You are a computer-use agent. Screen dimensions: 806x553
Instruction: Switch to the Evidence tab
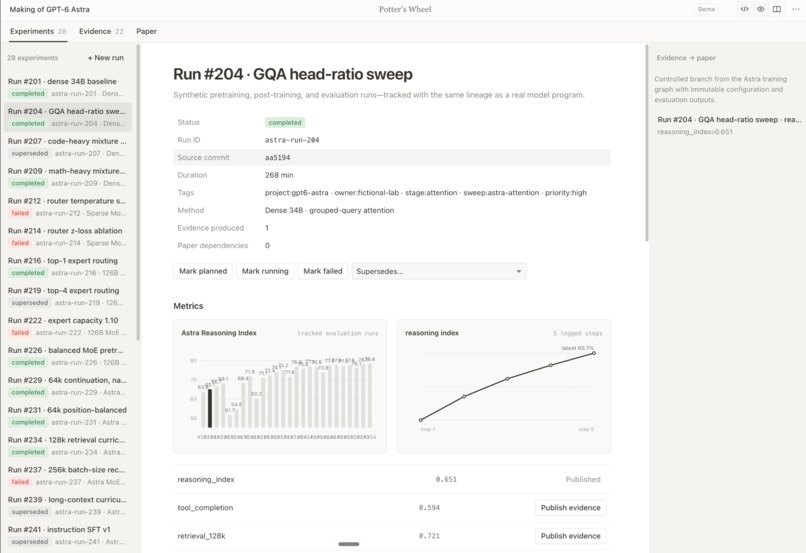click(x=101, y=31)
